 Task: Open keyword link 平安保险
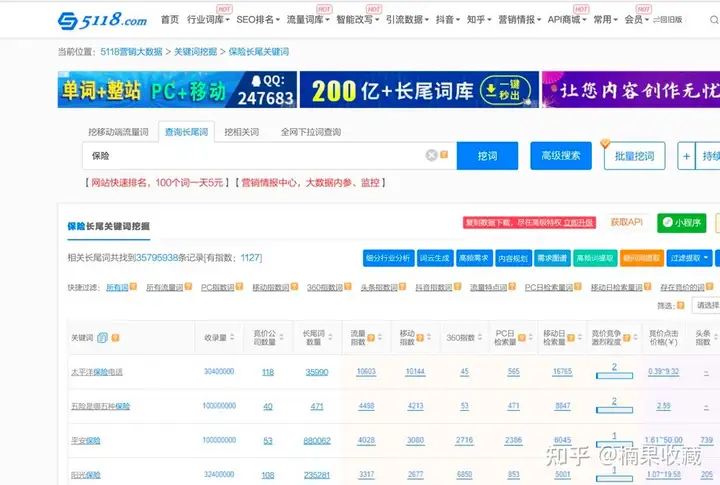(85, 441)
